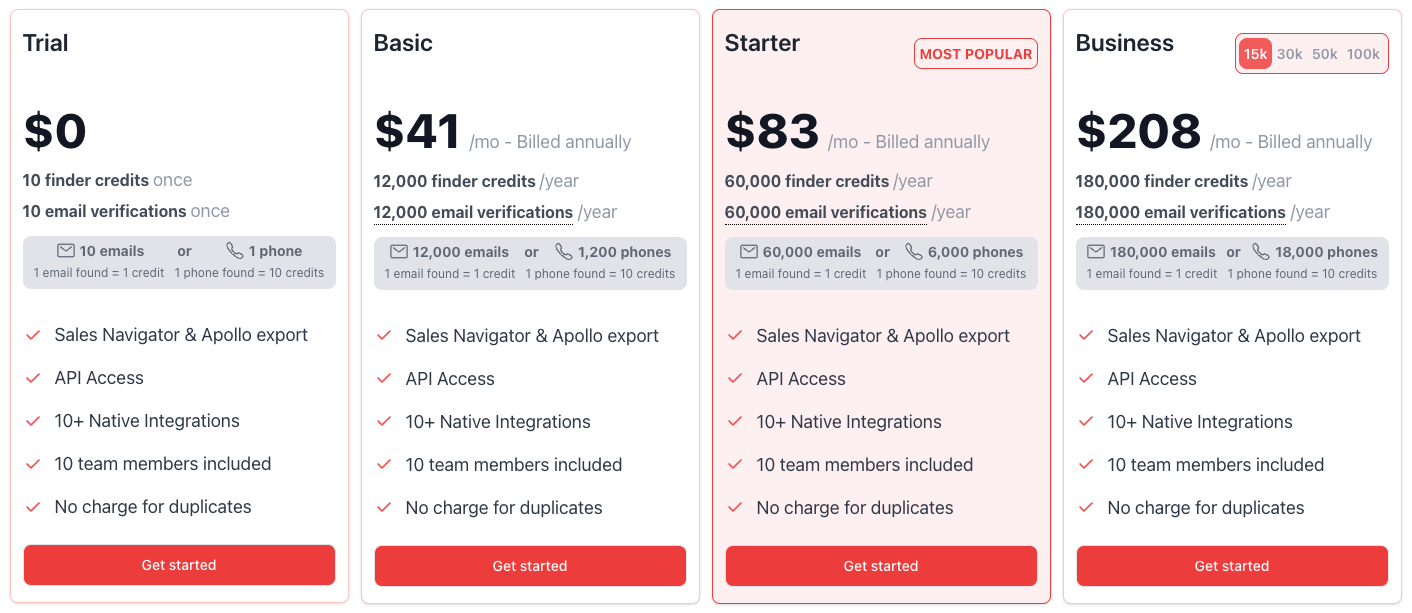Image resolution: width=1412 pixels, height=613 pixels.
Task: Click Business's 180,000 email verifications link
Action: [x=1180, y=212]
